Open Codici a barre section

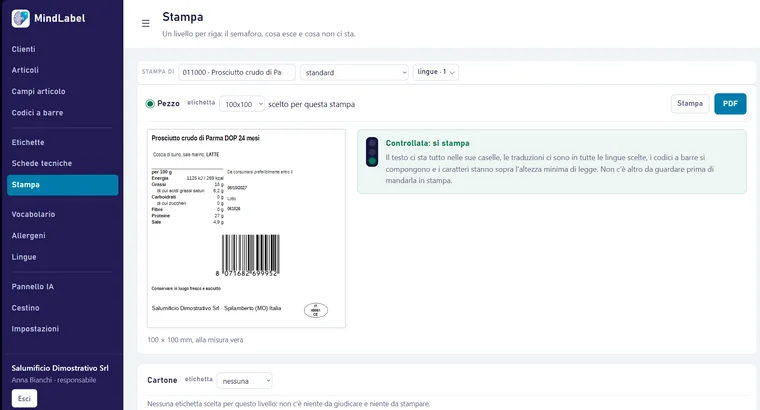pyautogui.click(x=37, y=112)
